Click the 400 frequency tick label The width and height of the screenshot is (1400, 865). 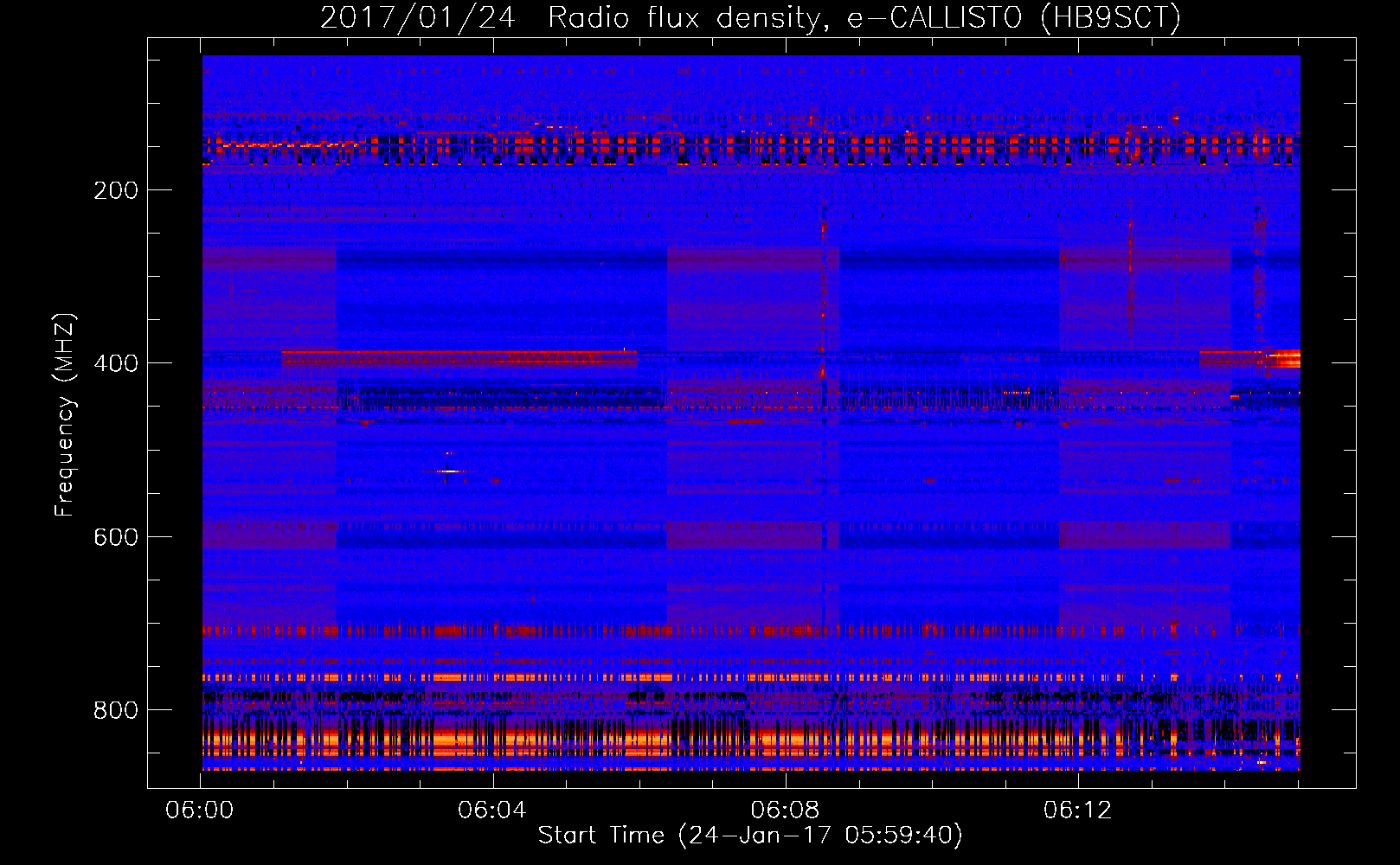pos(116,363)
